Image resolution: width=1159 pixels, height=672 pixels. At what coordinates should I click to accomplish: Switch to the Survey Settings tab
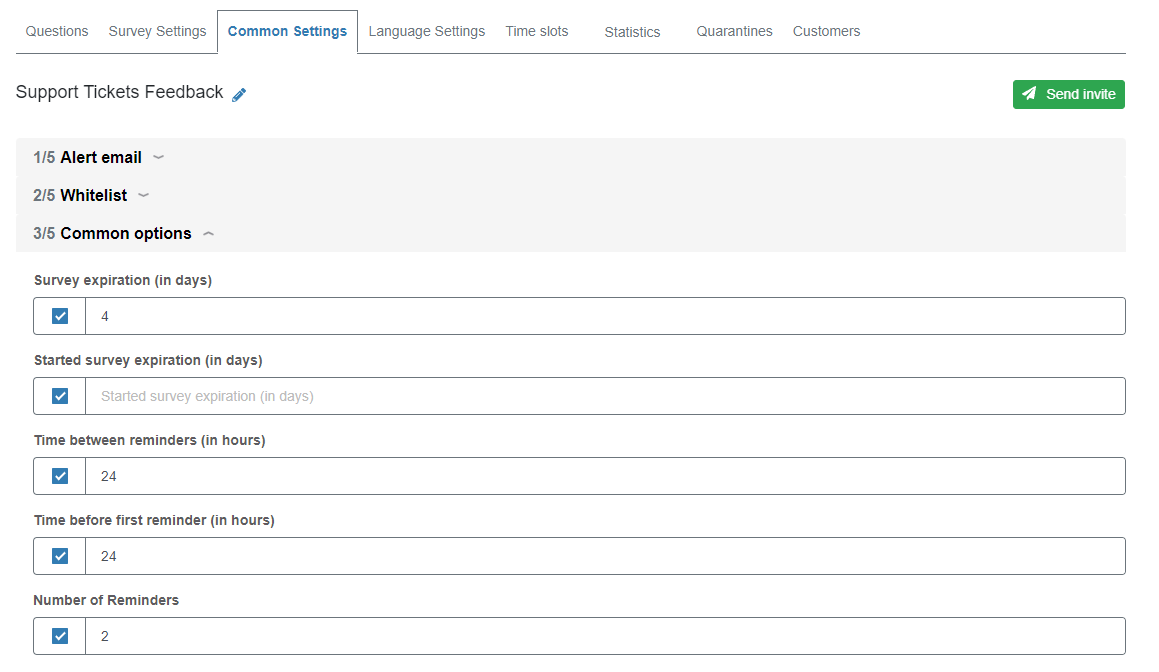(x=157, y=31)
